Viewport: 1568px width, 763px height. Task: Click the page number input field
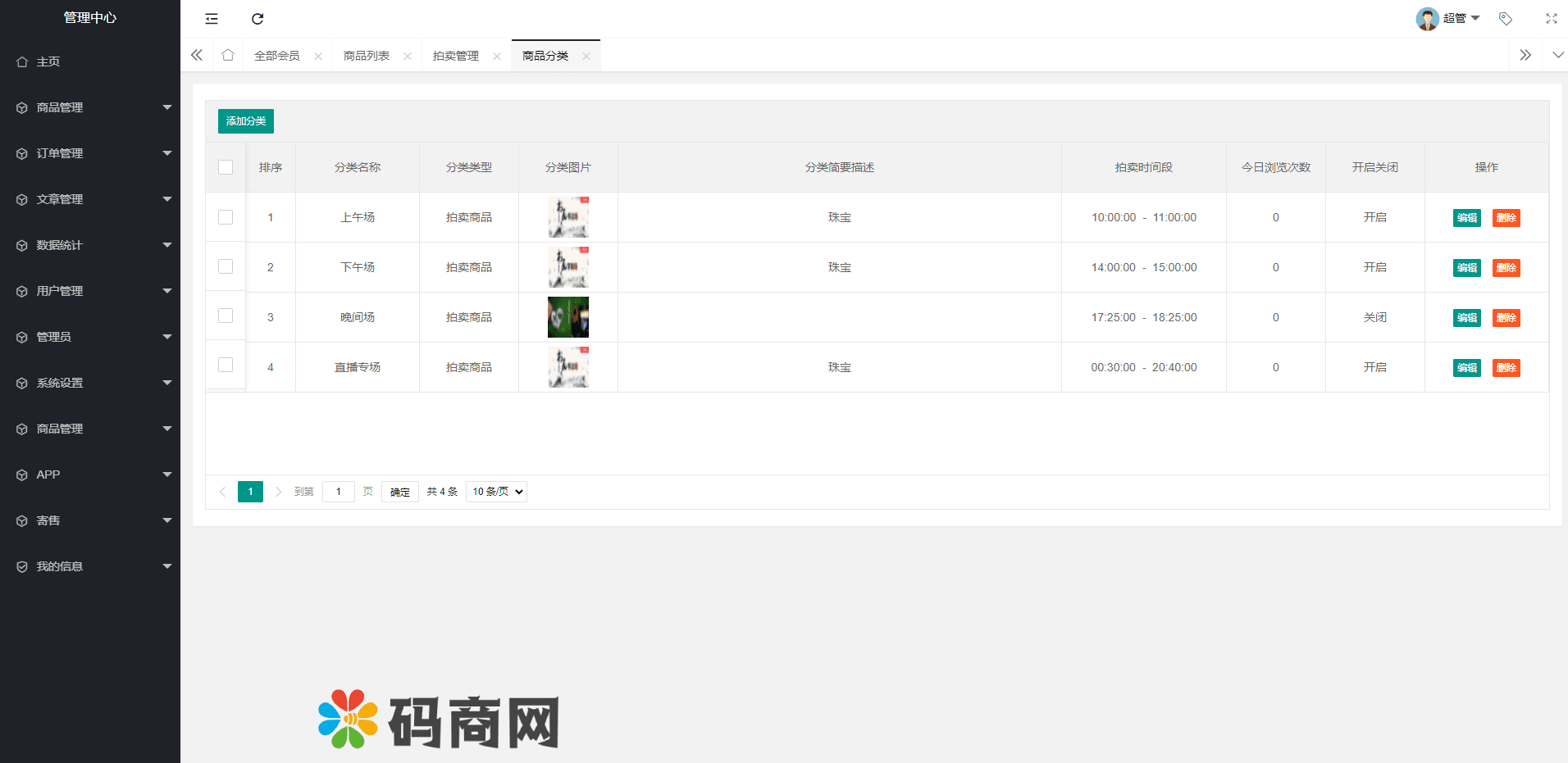(338, 492)
